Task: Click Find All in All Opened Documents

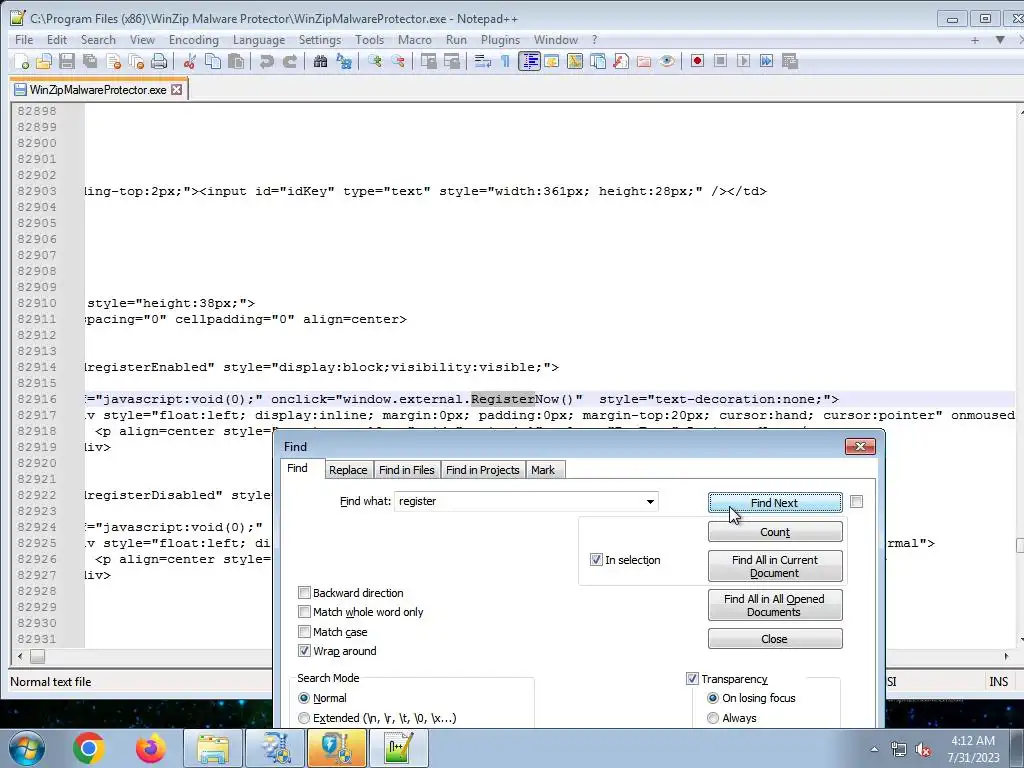Action: (x=775, y=605)
